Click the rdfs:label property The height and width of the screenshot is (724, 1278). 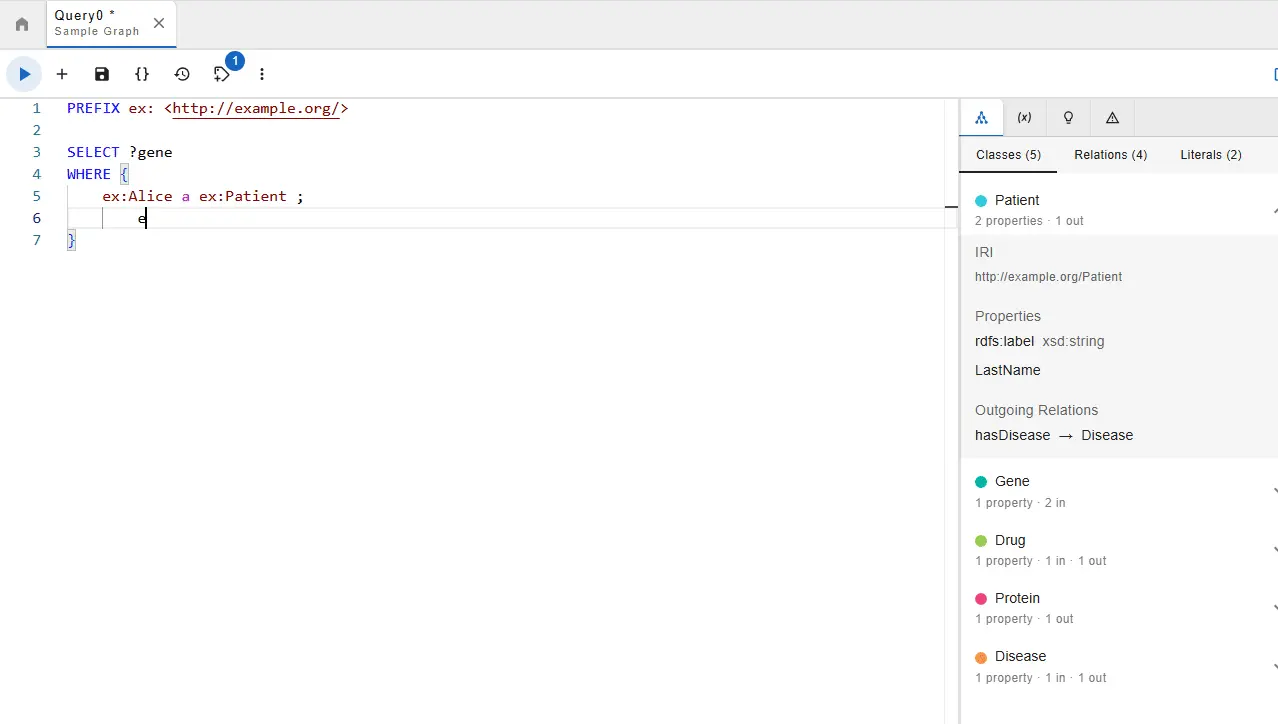(x=1004, y=341)
